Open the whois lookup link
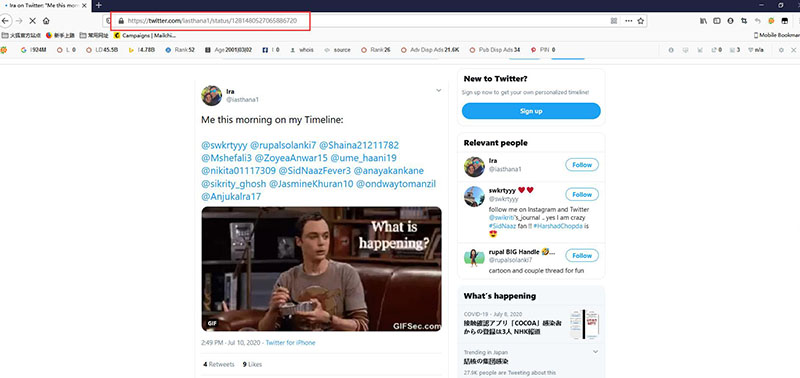This screenshot has width=800, height=378. pyautogui.click(x=302, y=50)
